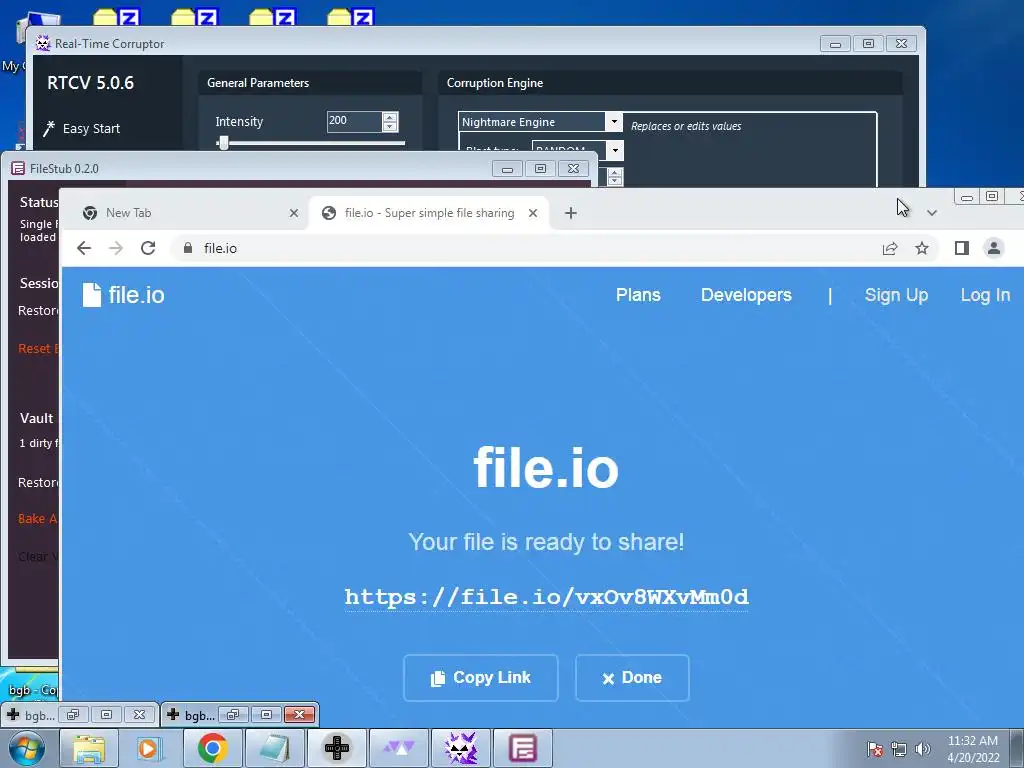
Task: Open Chrome side panel icon
Action: tap(961, 248)
